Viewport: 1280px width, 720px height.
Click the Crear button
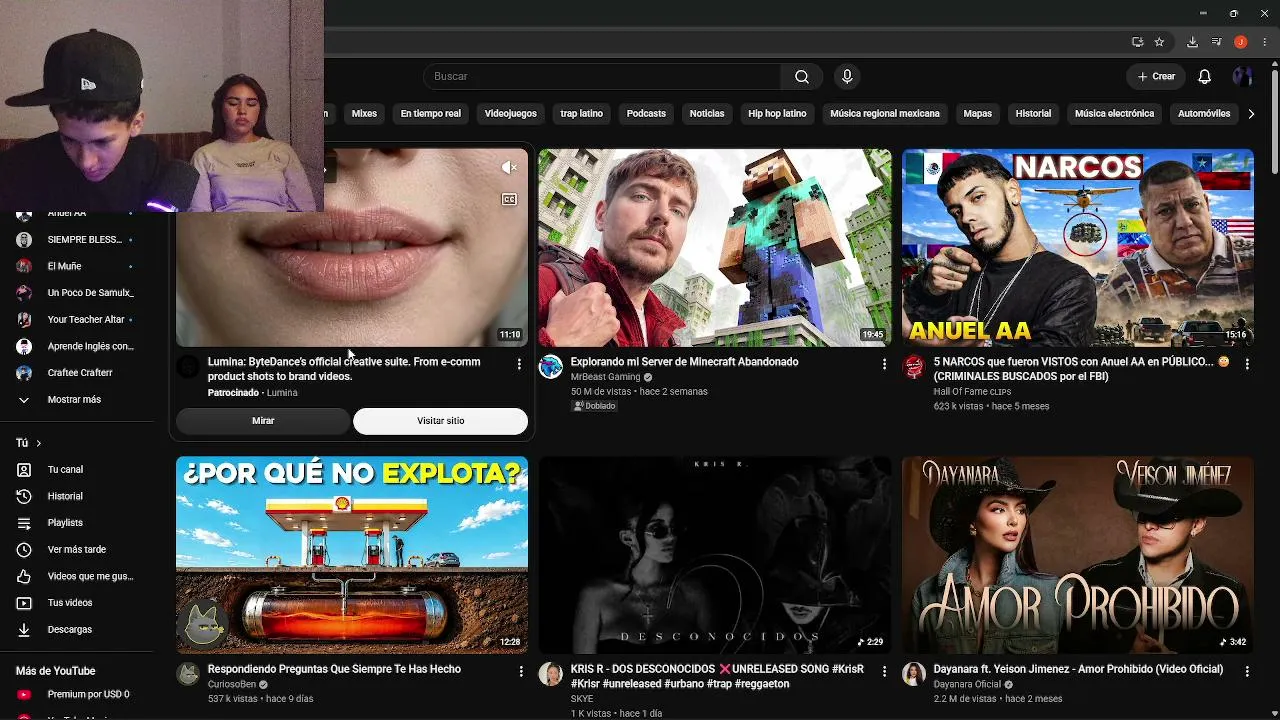[1156, 77]
